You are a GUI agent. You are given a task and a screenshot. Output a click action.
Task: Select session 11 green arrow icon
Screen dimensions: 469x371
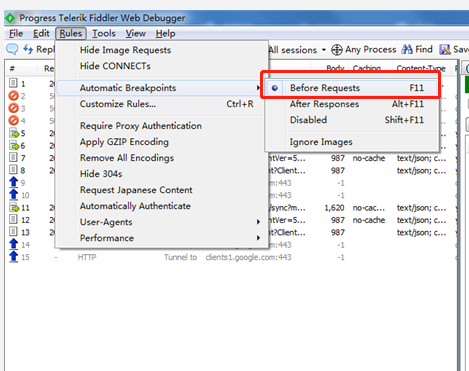(14, 207)
